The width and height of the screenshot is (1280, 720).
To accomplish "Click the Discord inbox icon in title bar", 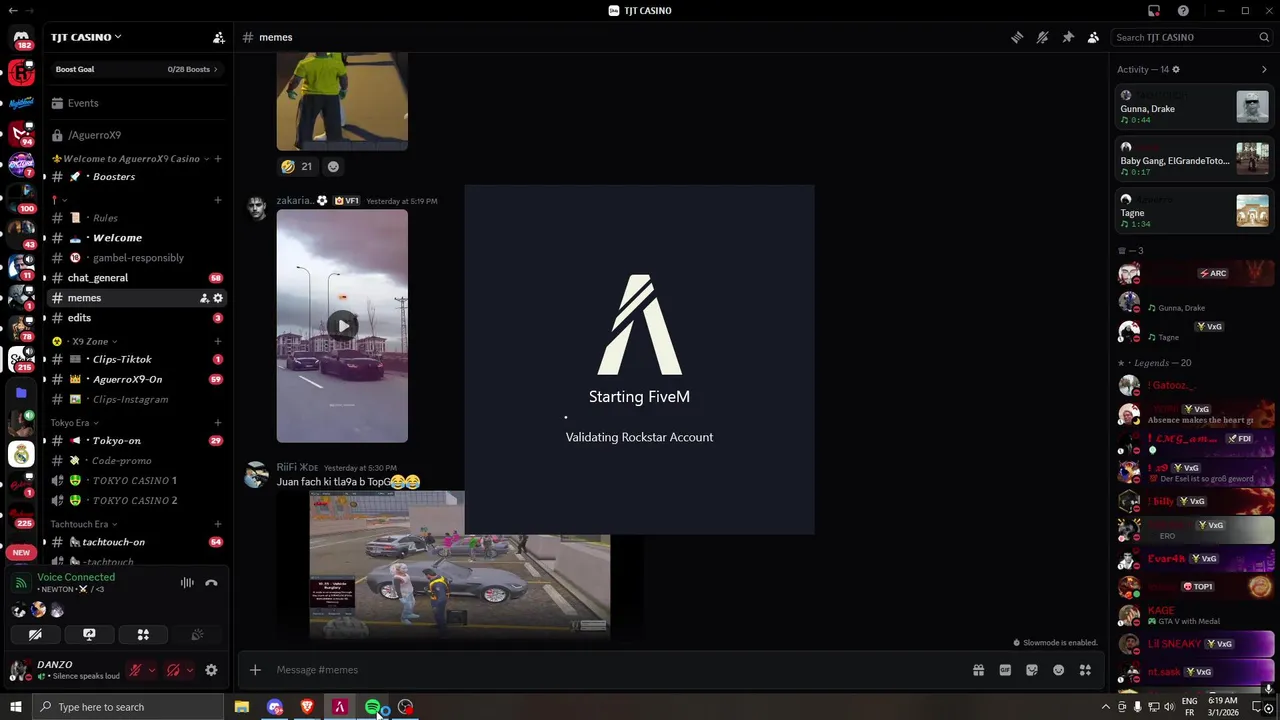I will point(1154,11).
